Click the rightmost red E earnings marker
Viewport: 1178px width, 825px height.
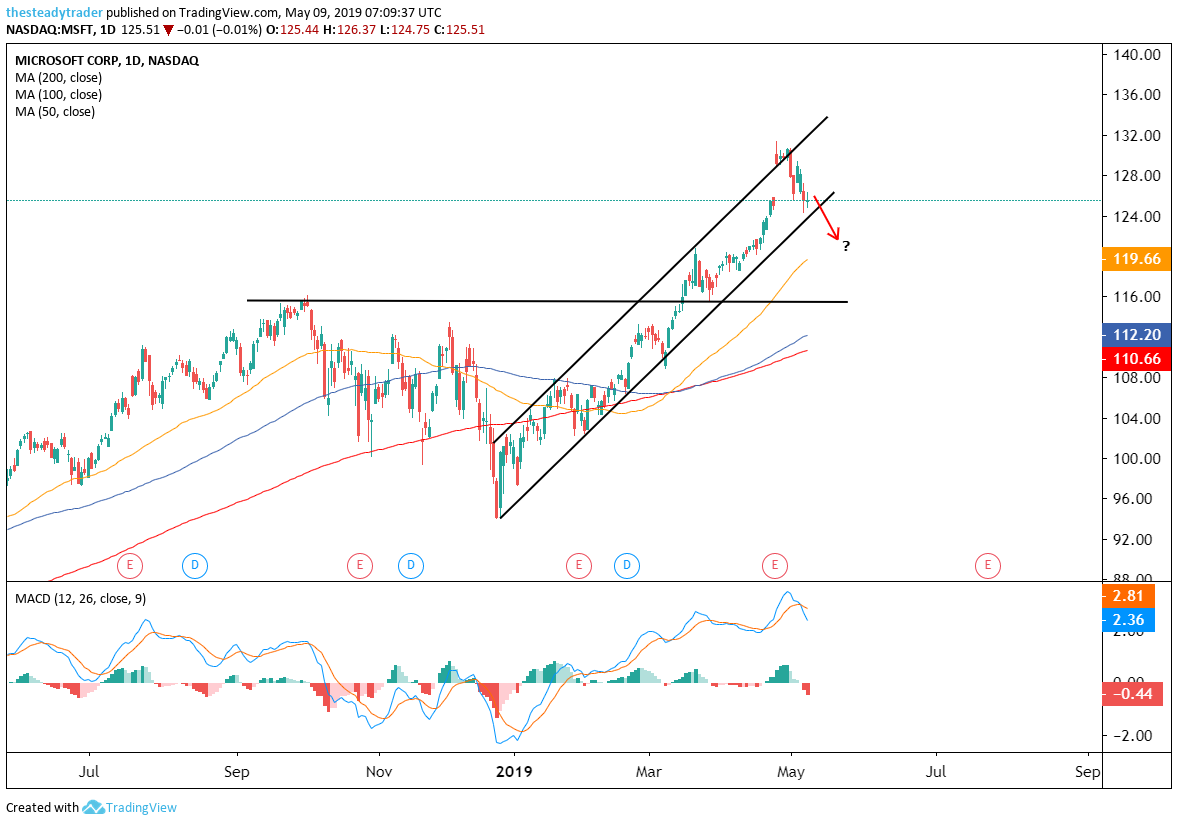coord(987,565)
